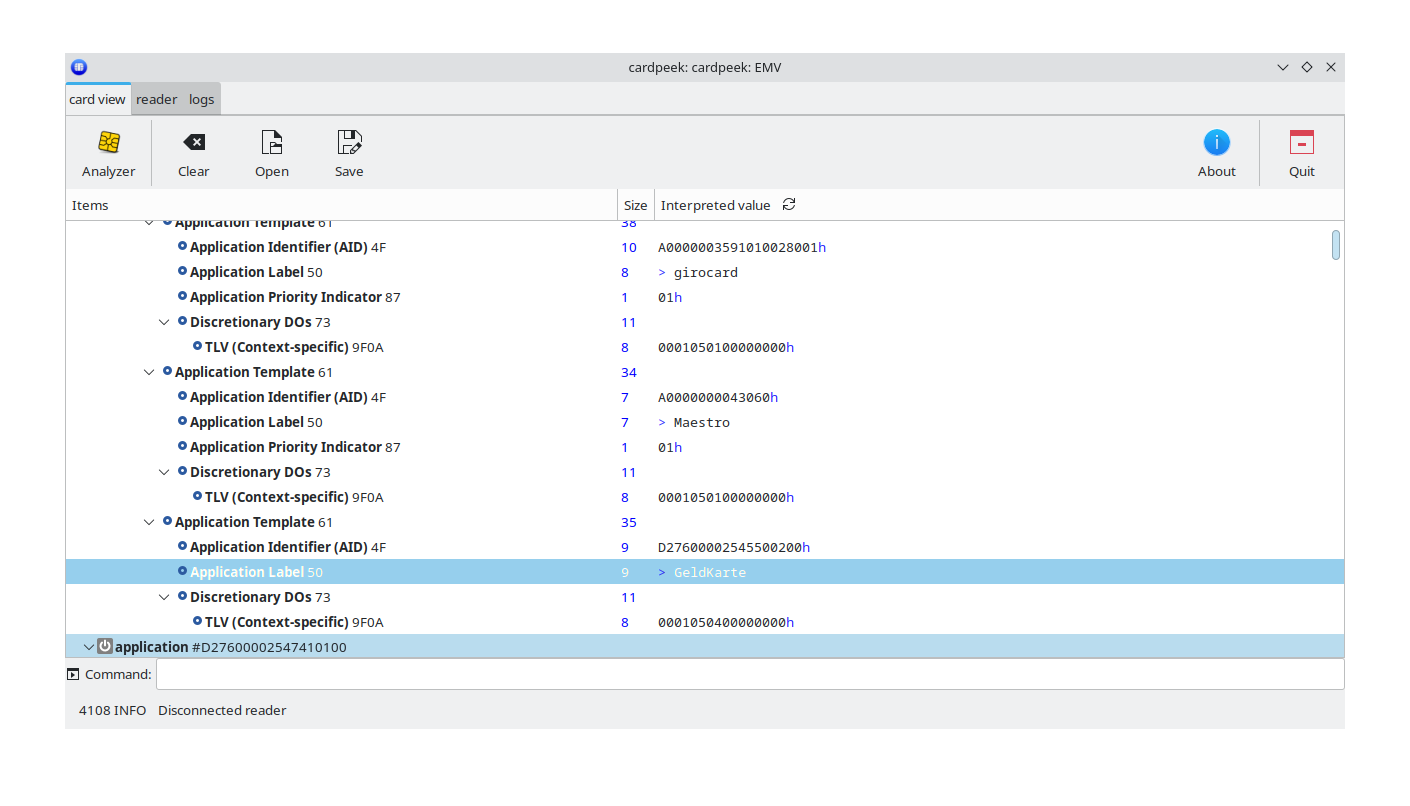
Task: Switch to the logs tab
Action: click(x=201, y=99)
